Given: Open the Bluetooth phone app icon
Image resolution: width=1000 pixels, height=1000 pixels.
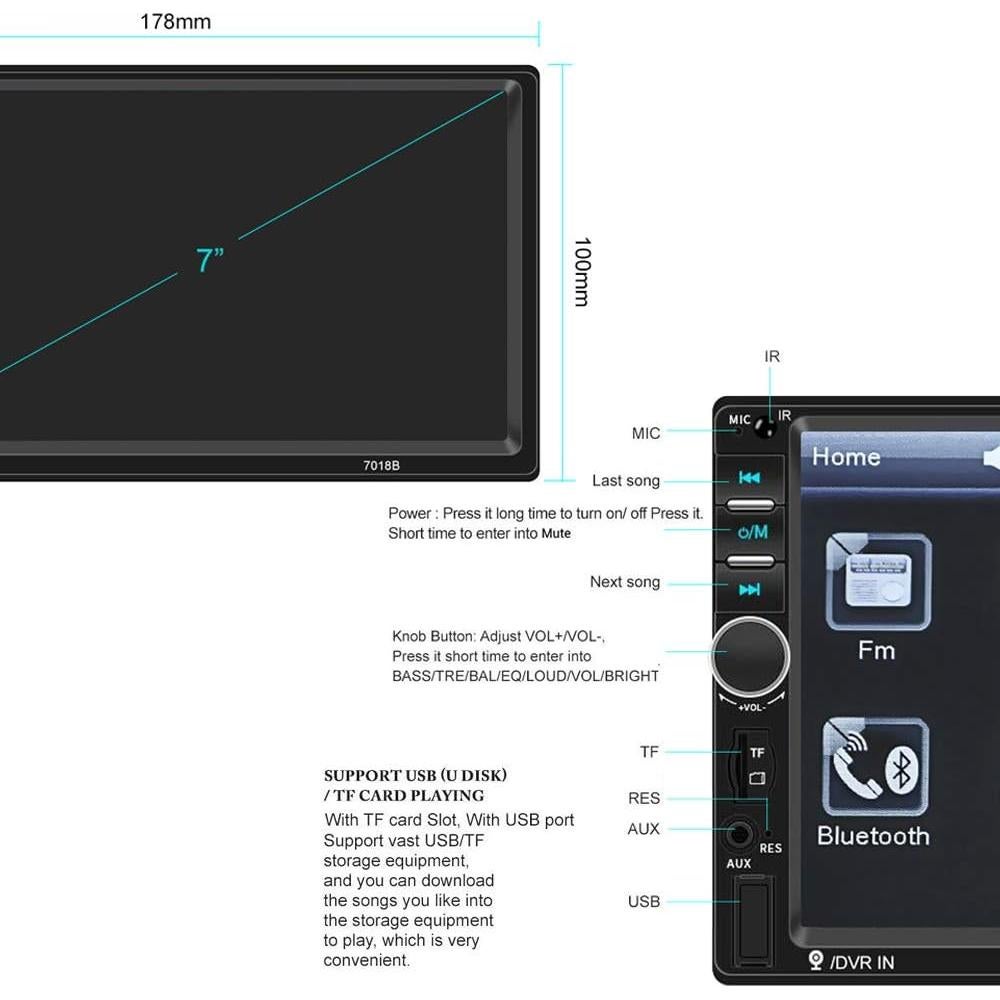Looking at the screenshot, I should [875, 768].
